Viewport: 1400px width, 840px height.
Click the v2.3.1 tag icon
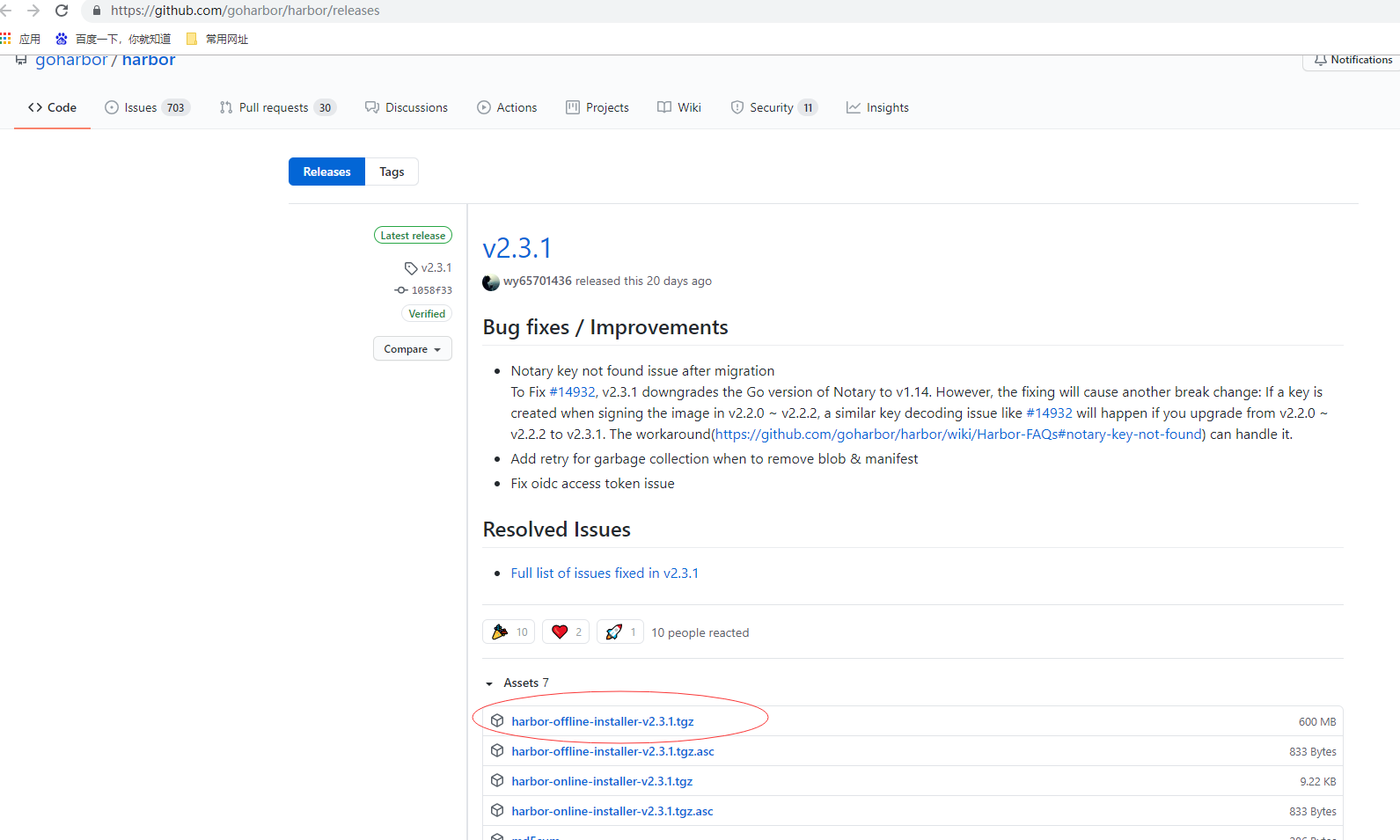[411, 267]
